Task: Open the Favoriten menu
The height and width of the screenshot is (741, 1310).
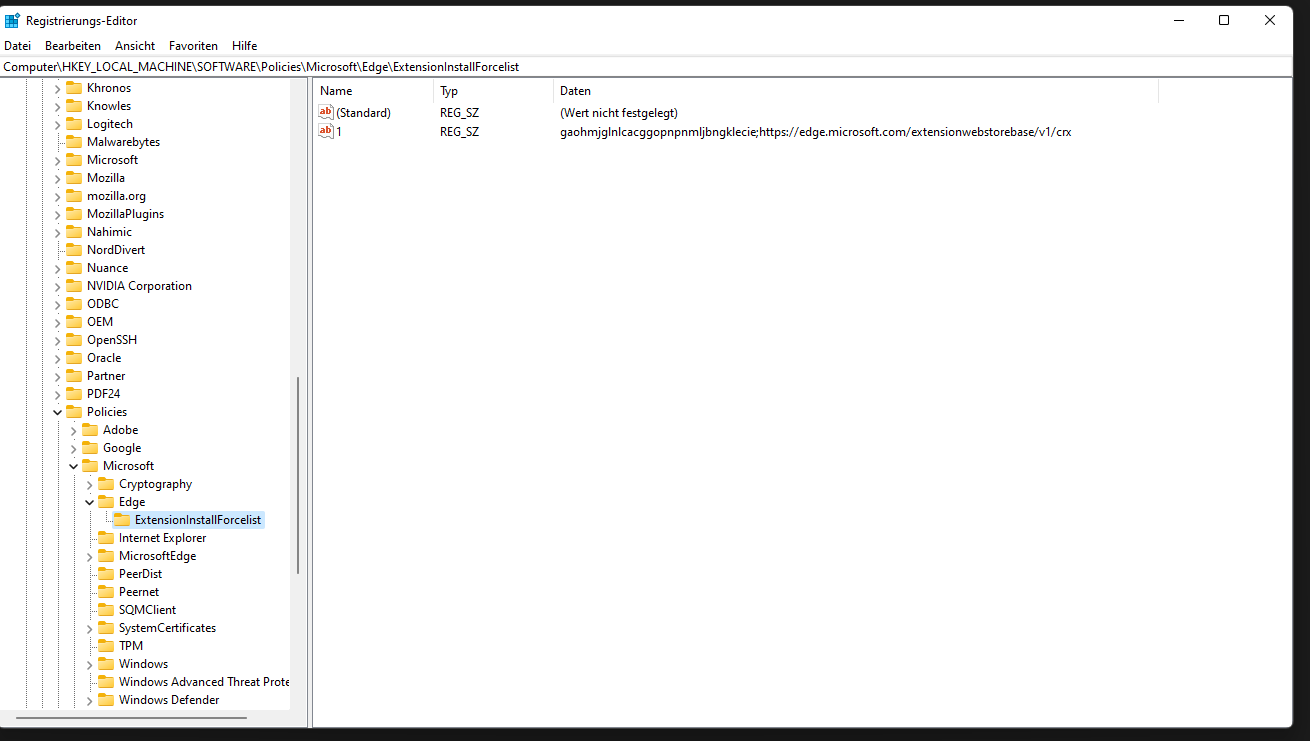Action: (193, 46)
